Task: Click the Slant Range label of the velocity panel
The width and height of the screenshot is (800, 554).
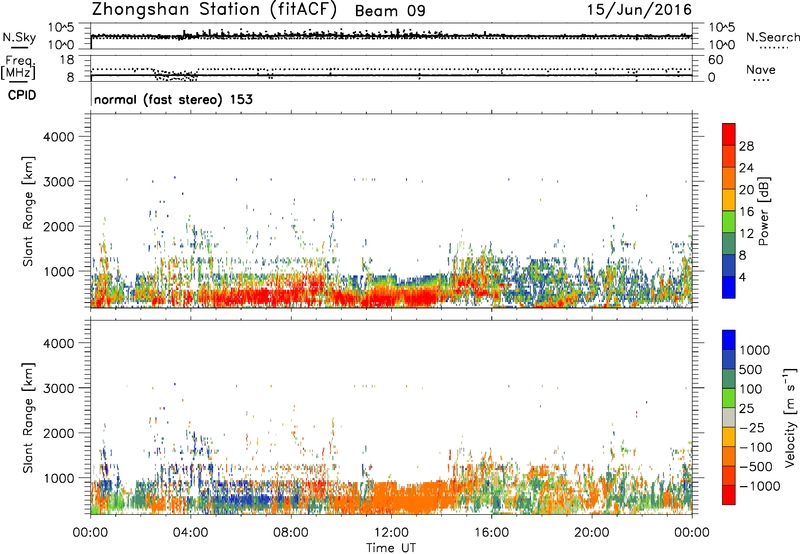Action: pyautogui.click(x=28, y=418)
